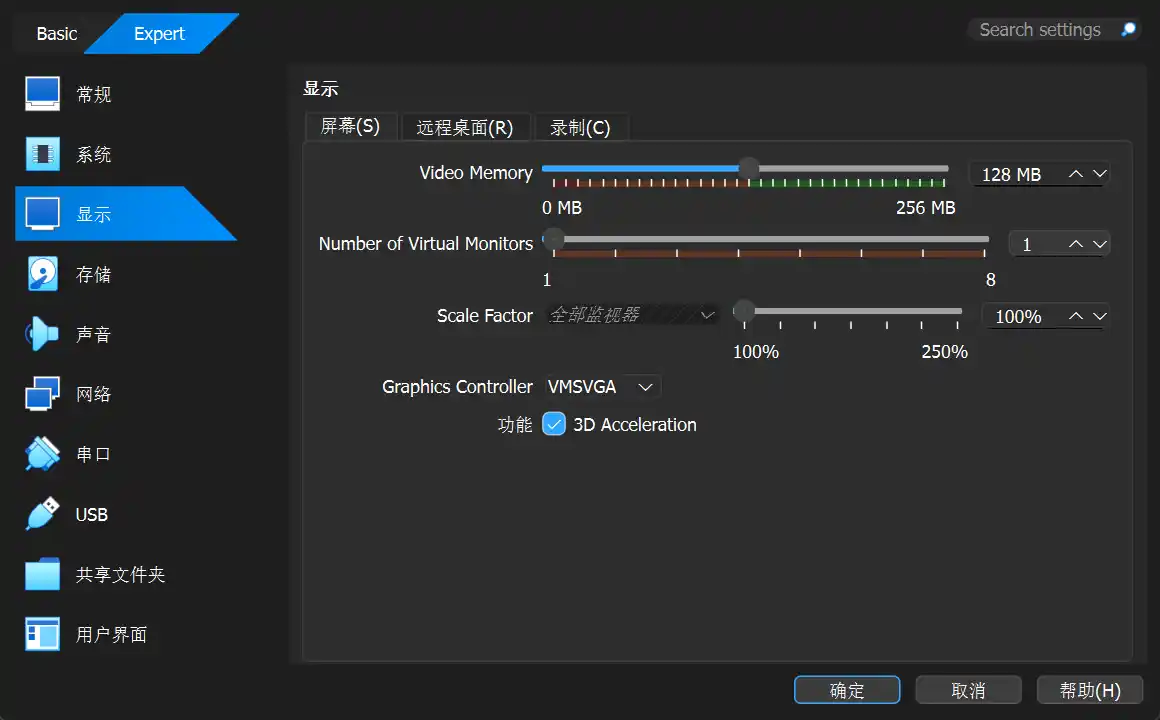
Task: Open the USB settings icon
Action: 43,514
